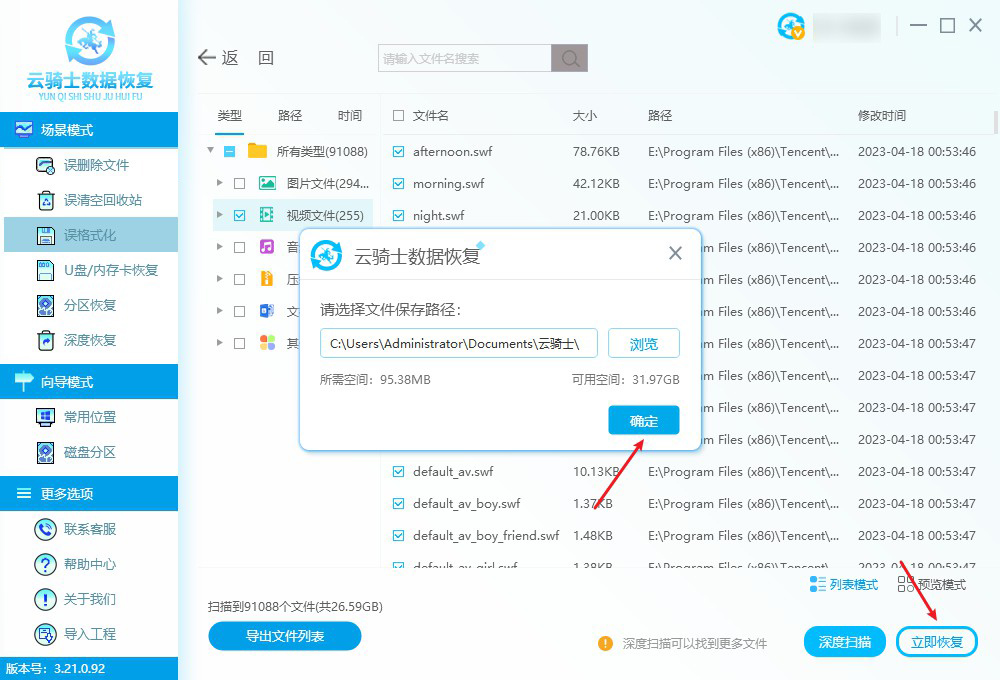
Task: Switch to the 路径 tab
Action: coord(289,115)
